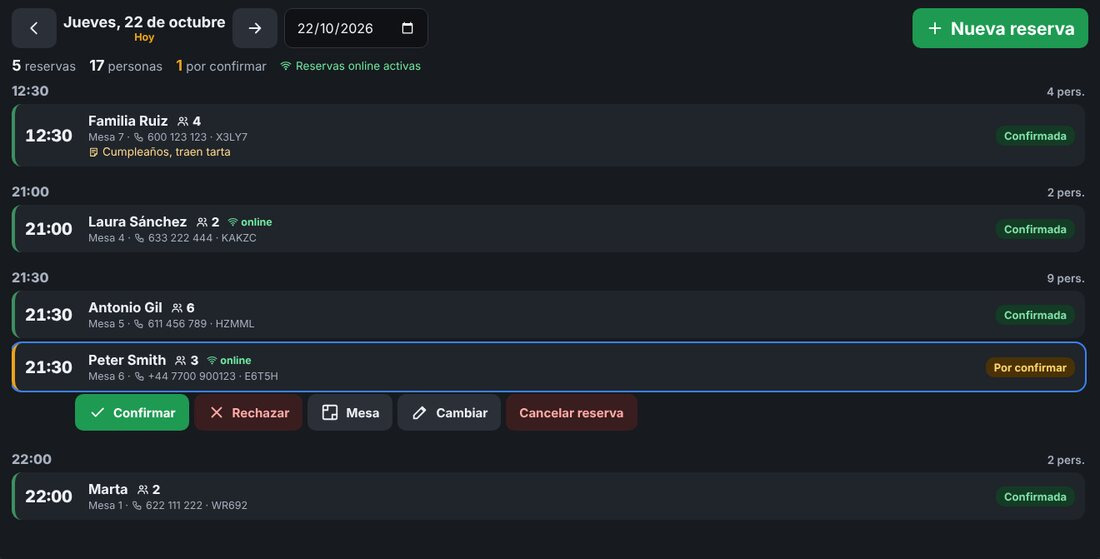1100x559 pixels.
Task: Edit the reservation with Cambiar
Action: (449, 412)
